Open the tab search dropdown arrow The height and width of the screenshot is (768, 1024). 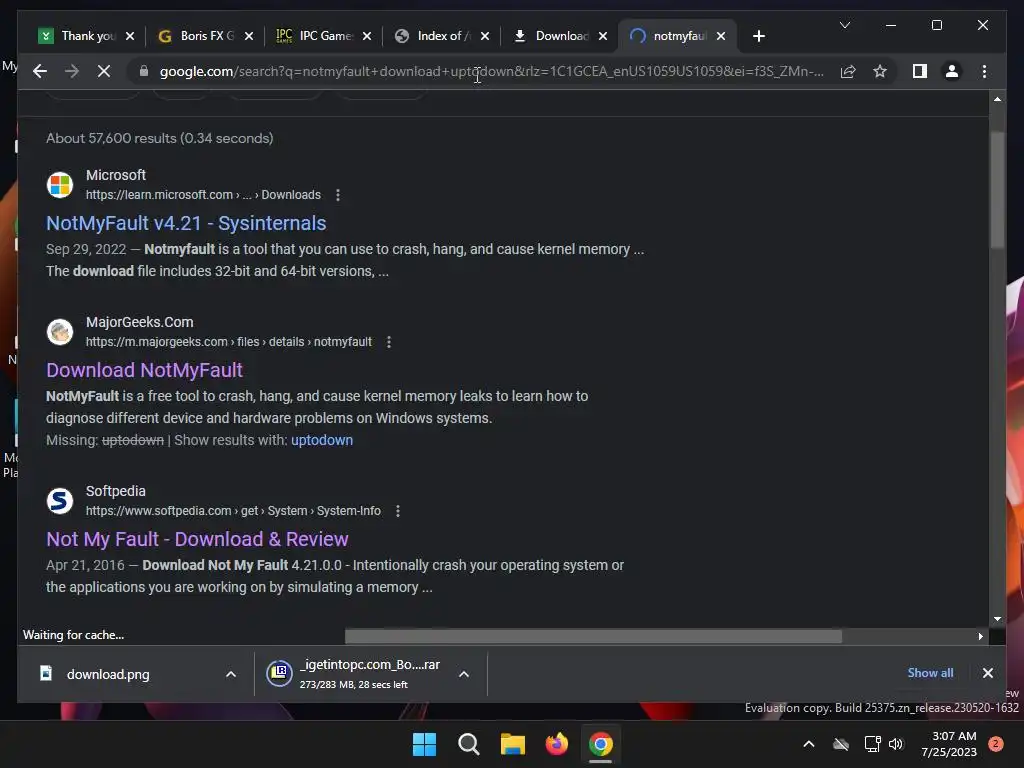[x=844, y=25]
